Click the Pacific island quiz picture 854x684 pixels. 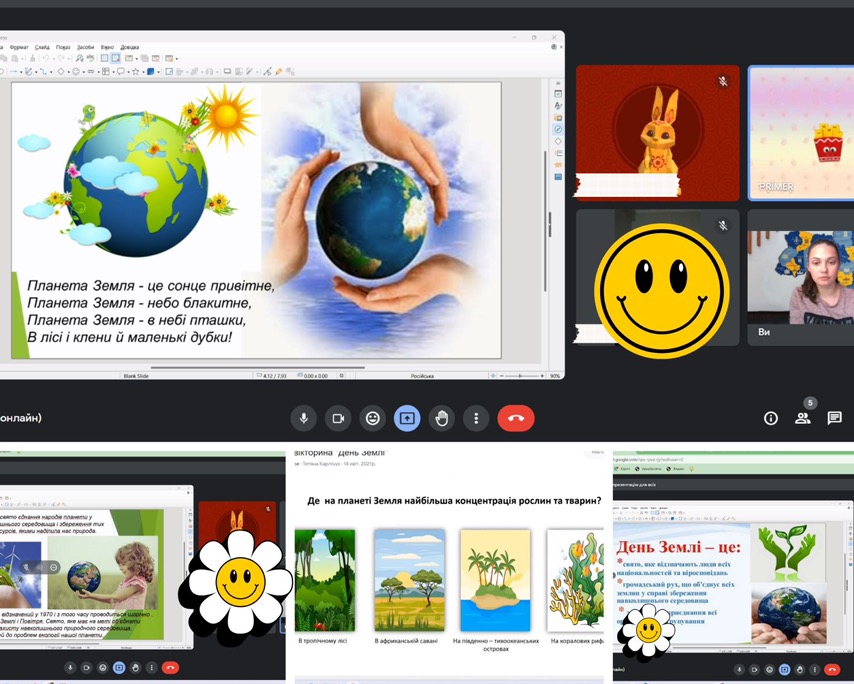point(495,581)
